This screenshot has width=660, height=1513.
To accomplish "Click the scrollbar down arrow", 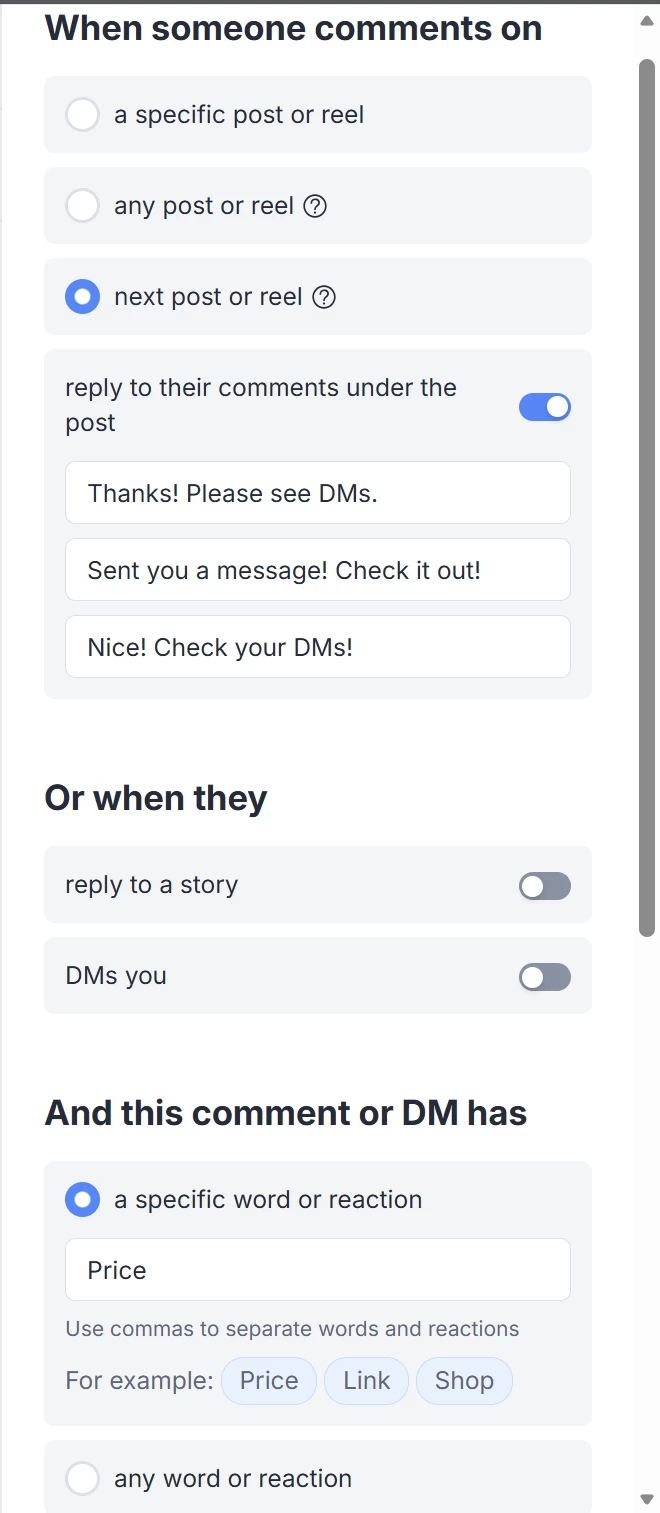I will tap(647, 1497).
